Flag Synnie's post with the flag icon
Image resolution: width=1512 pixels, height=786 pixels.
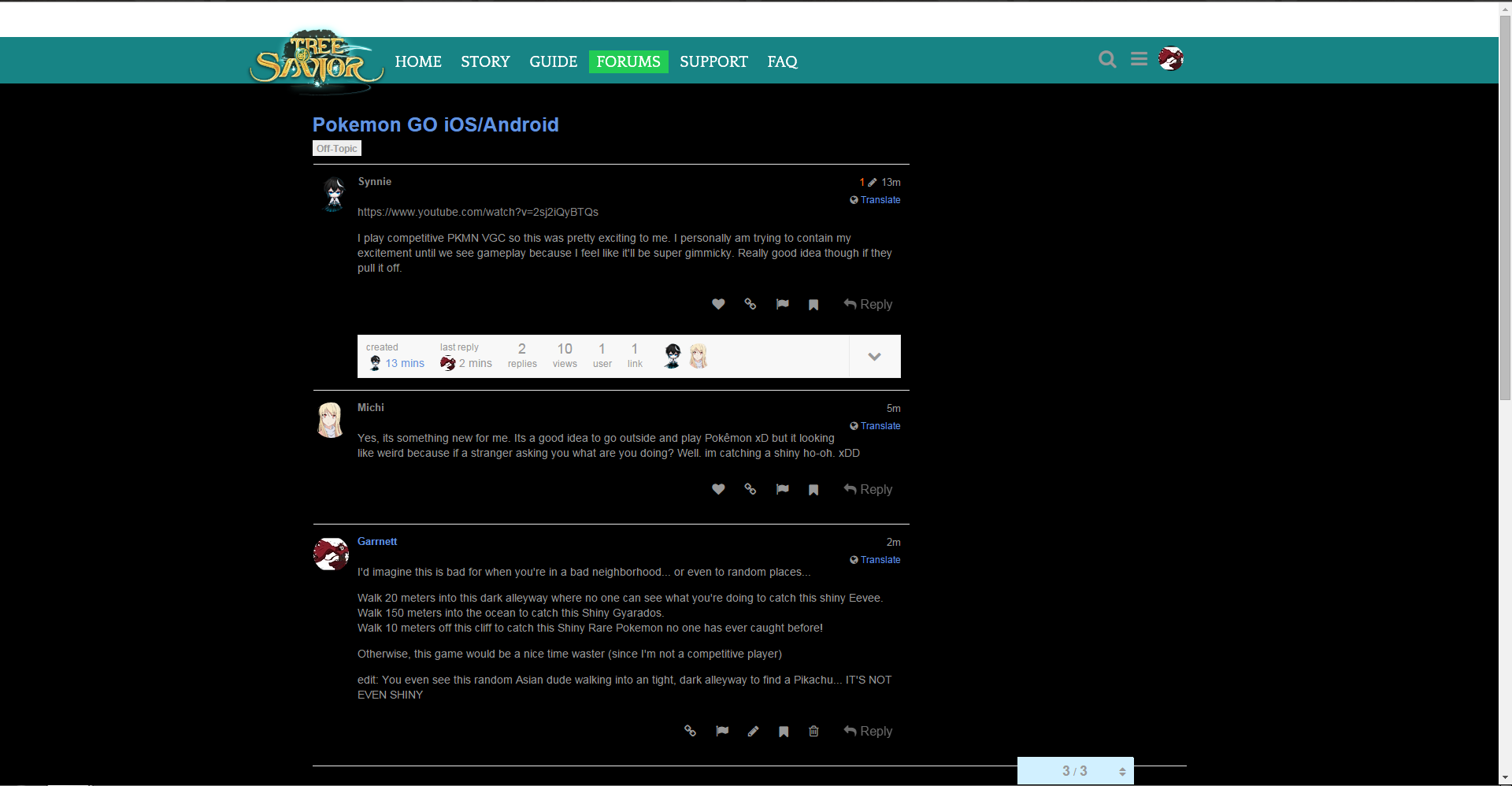pos(782,305)
